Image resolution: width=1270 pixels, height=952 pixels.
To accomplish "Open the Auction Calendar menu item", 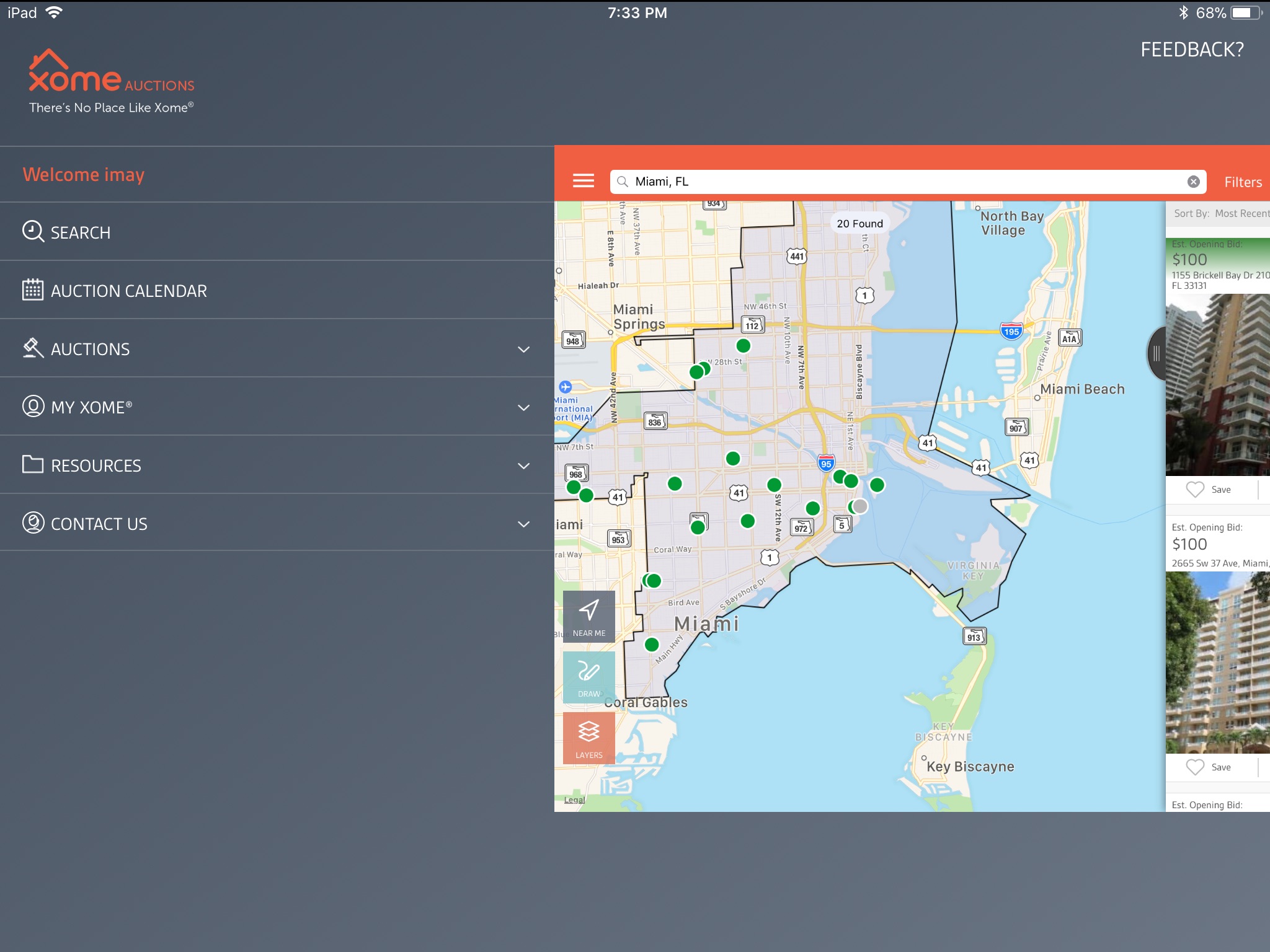I will point(277,291).
